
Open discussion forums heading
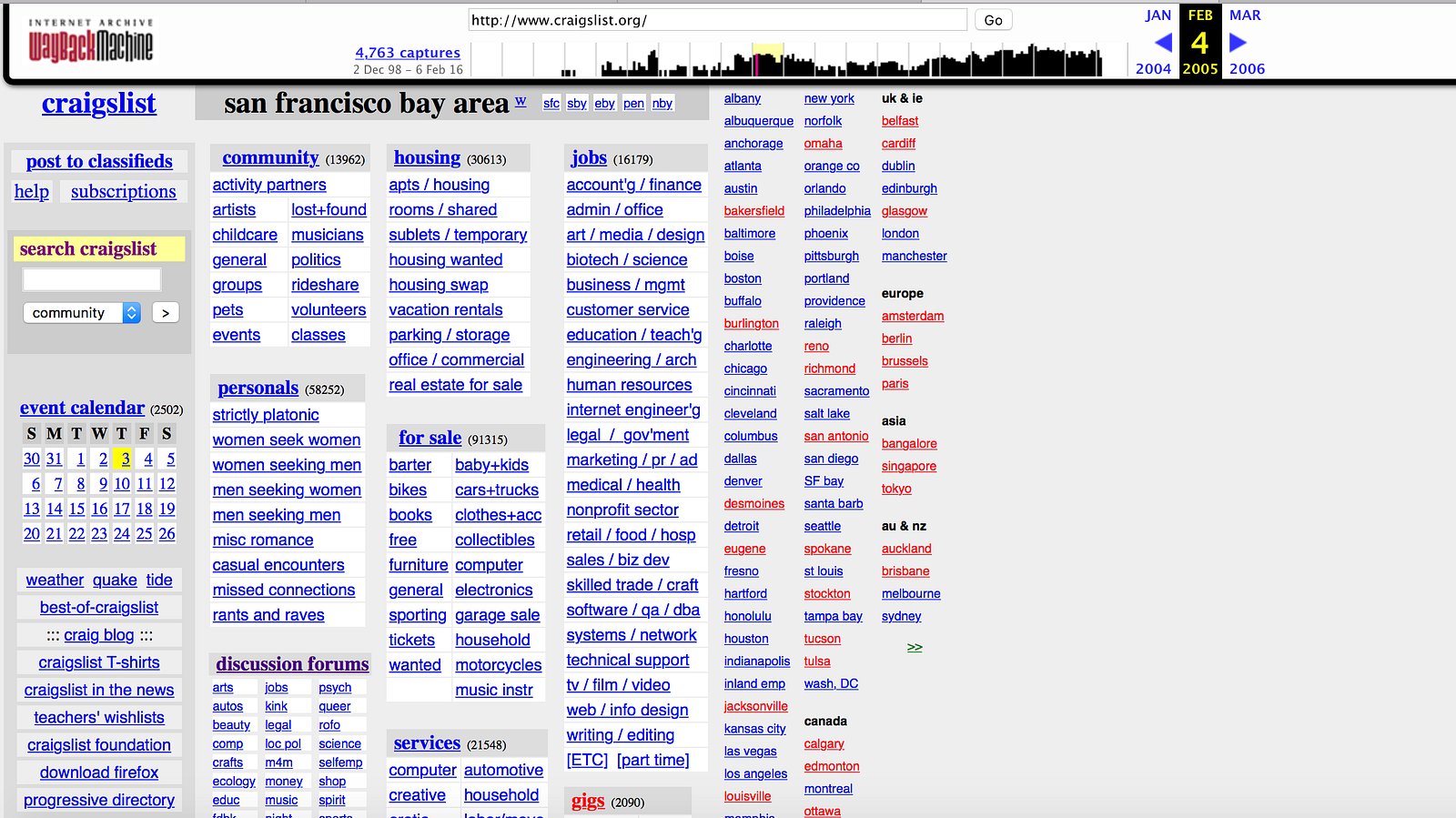click(x=293, y=664)
